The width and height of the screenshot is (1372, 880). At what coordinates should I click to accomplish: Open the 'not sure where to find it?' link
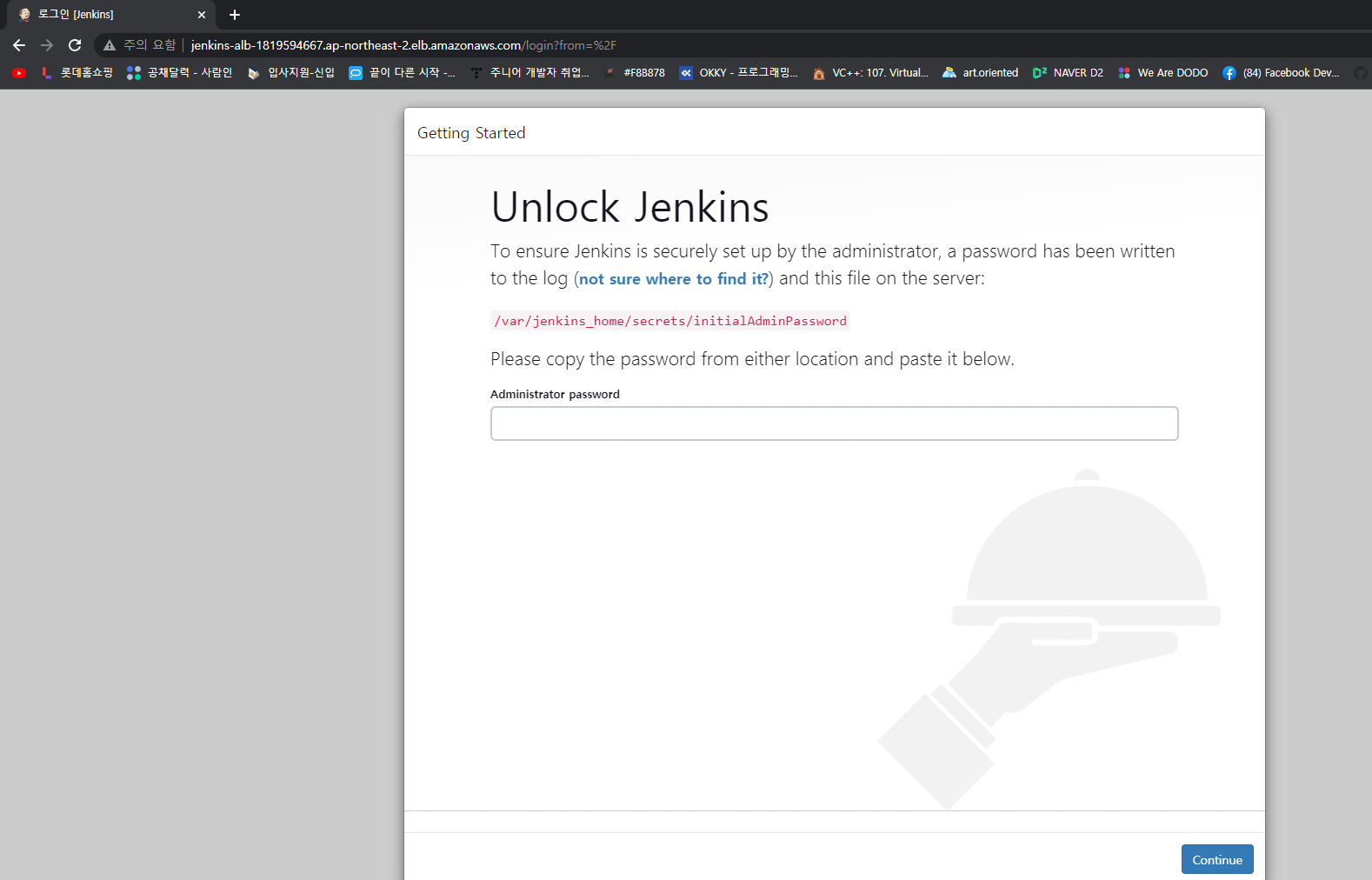pyautogui.click(x=674, y=279)
